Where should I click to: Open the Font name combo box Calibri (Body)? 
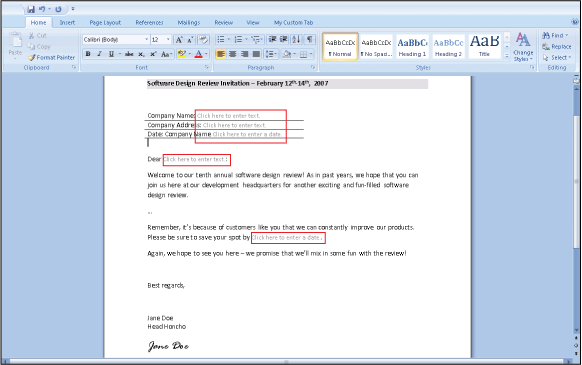(x=116, y=39)
